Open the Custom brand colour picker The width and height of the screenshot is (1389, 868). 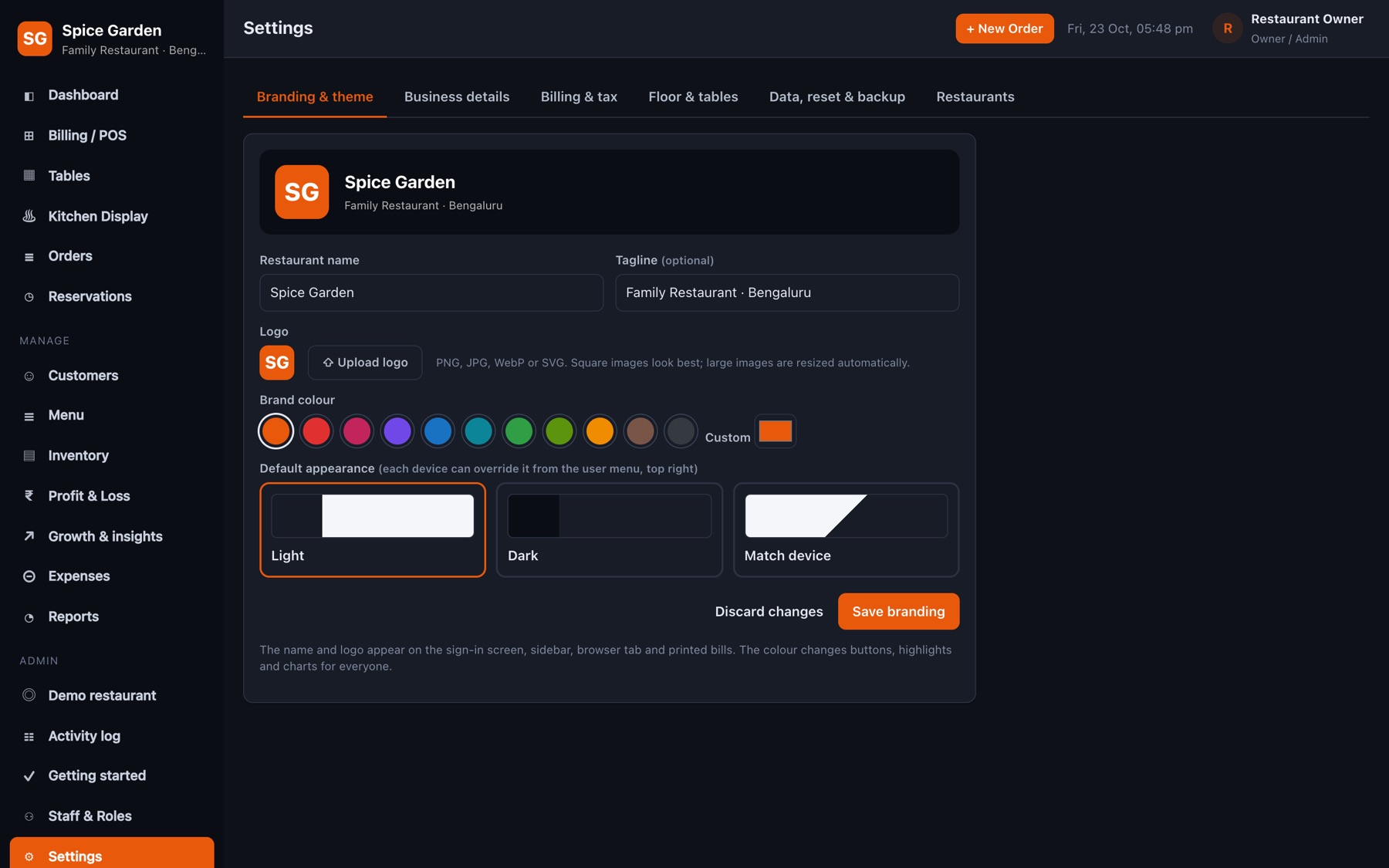tap(776, 431)
